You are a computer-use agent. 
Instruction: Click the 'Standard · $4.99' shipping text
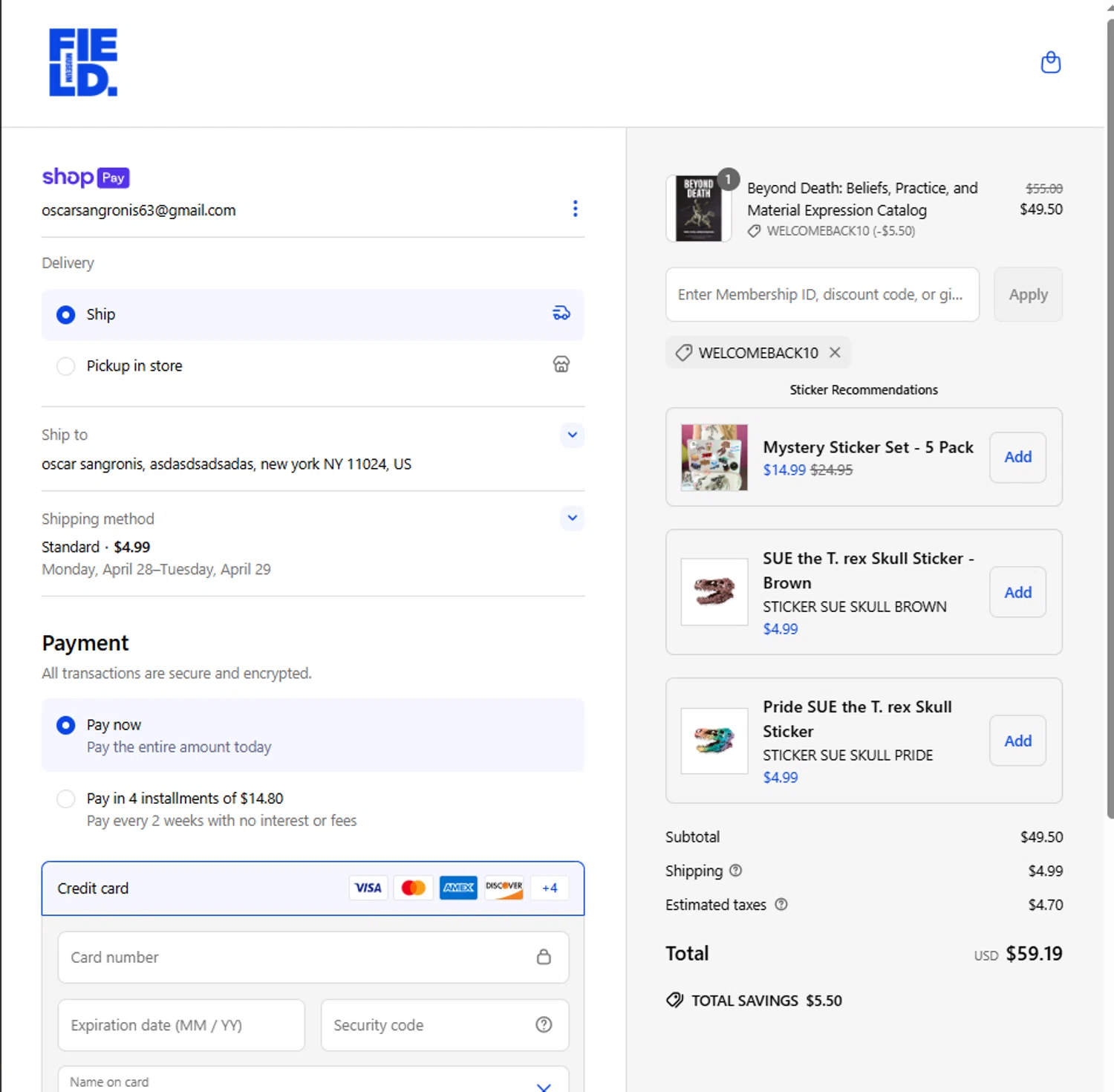[96, 547]
